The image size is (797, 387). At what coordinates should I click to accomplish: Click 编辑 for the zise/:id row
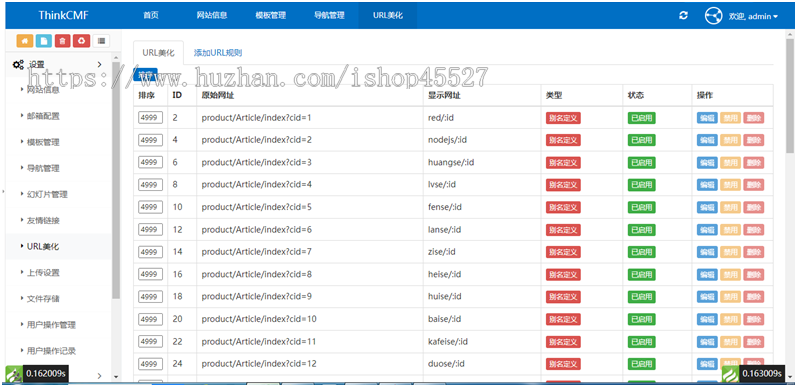(x=707, y=252)
